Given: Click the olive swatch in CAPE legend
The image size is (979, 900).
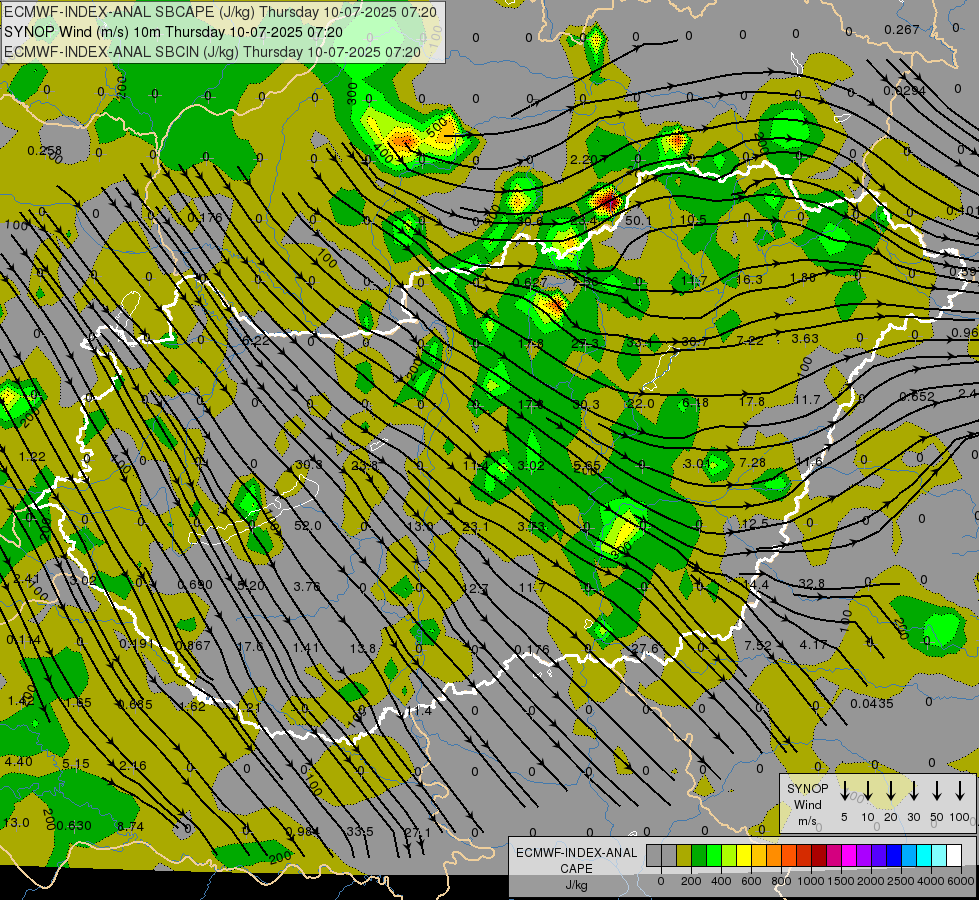Looking at the screenshot, I should 684,856.
